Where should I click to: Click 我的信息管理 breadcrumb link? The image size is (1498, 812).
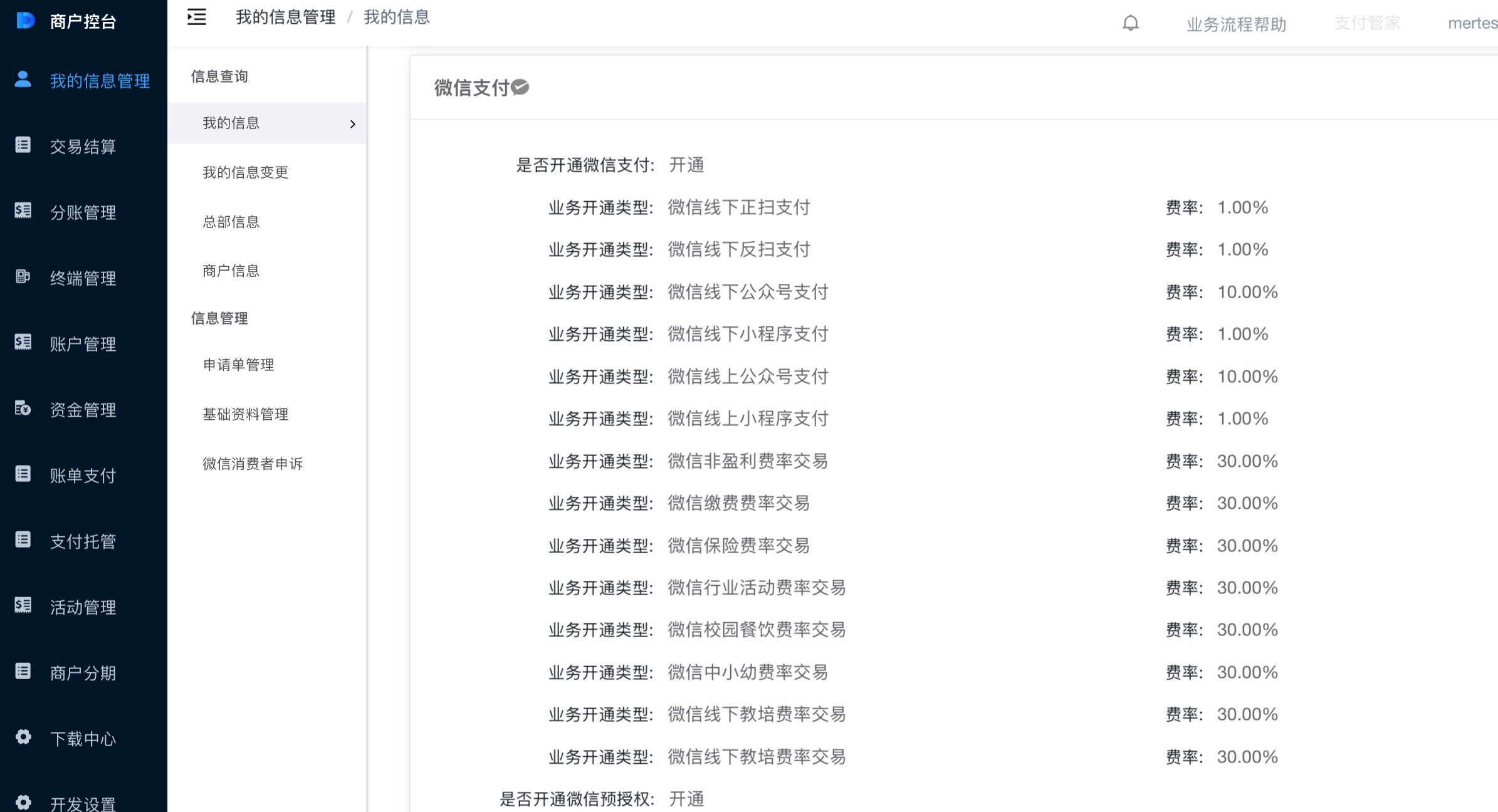pyautogui.click(x=286, y=18)
